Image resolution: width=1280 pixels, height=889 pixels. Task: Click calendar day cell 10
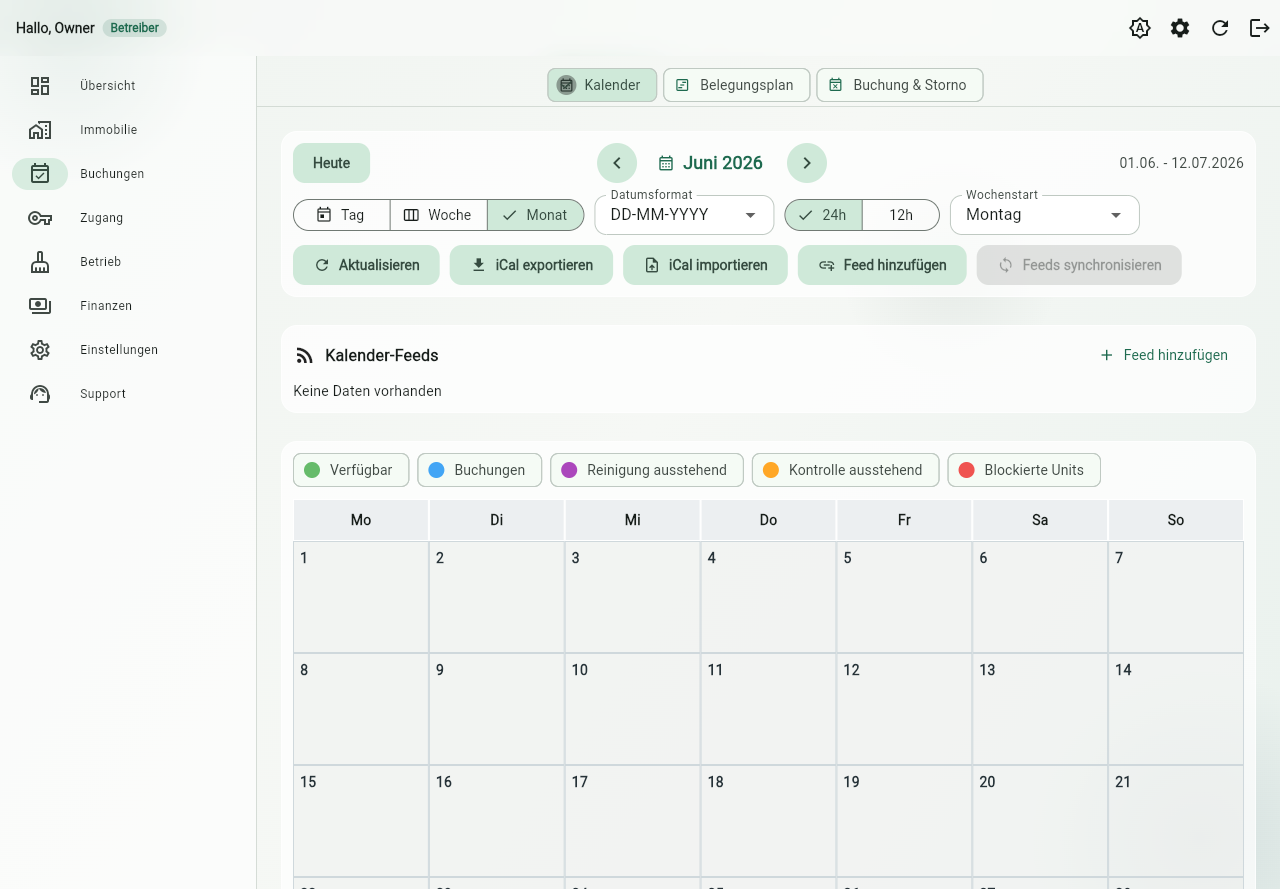(633, 709)
